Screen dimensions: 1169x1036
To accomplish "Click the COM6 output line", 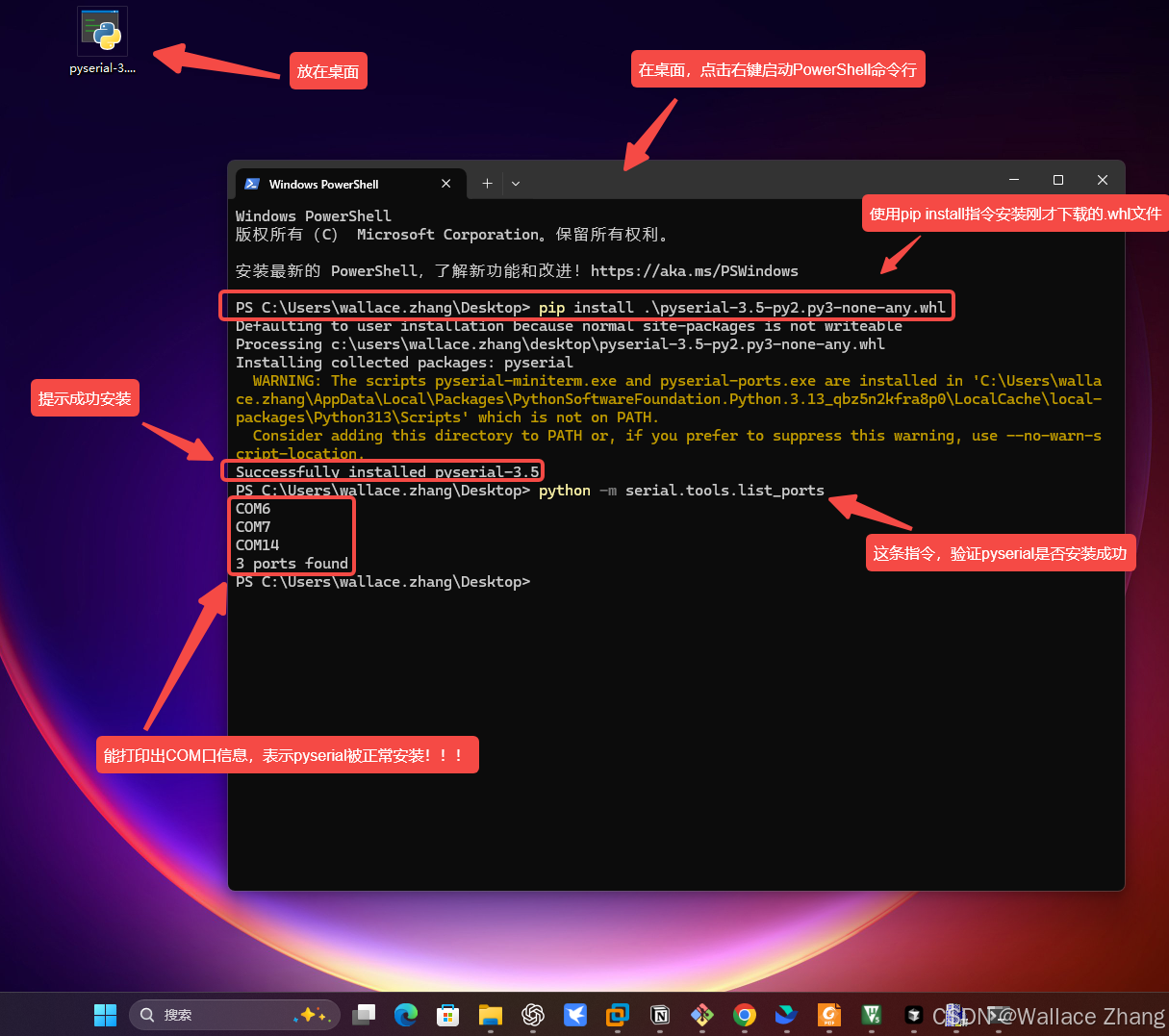I will pos(253,509).
